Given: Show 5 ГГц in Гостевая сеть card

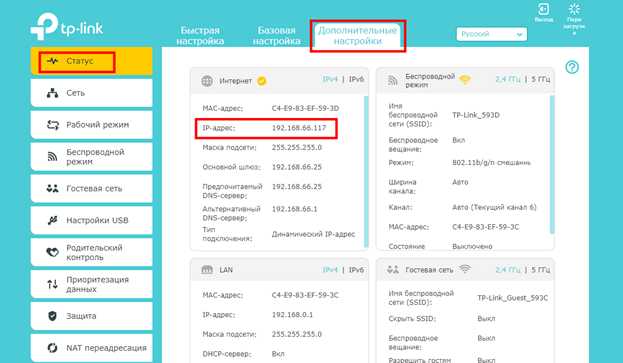Looking at the screenshot, I should click(541, 270).
